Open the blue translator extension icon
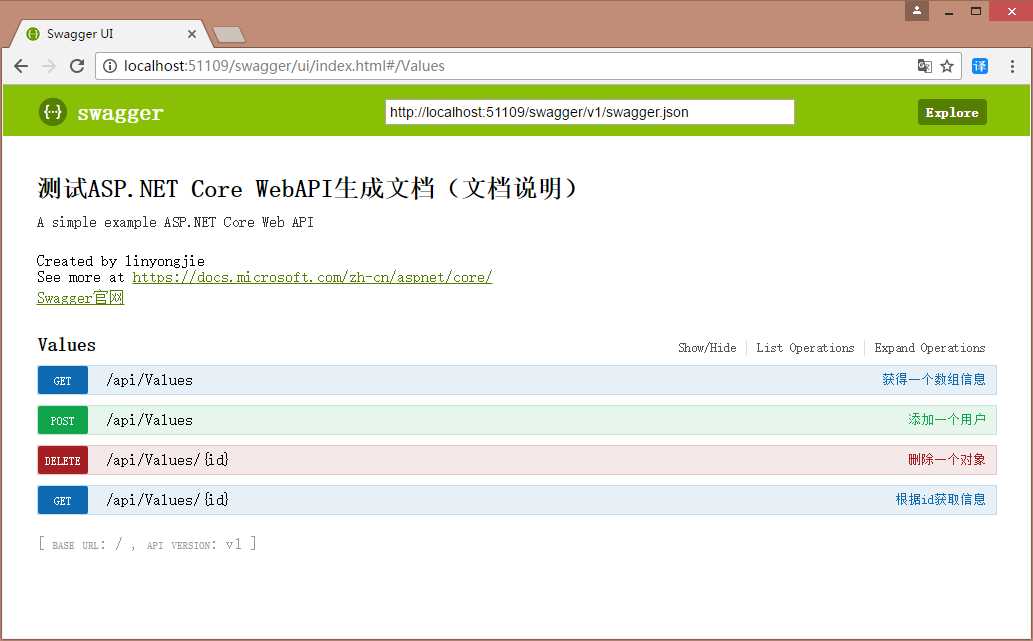This screenshot has height=641, width=1033. 980,66
